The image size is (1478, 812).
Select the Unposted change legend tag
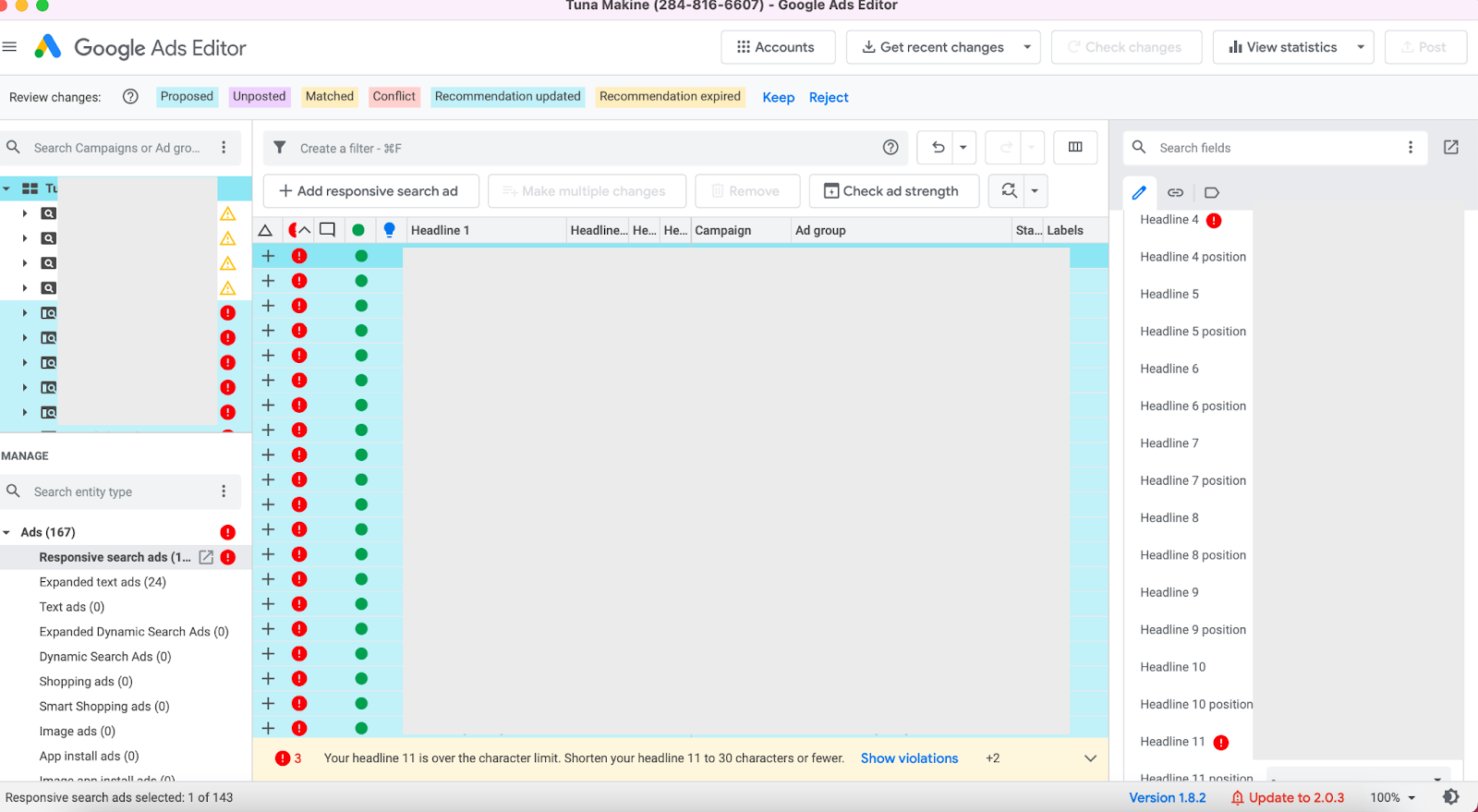coord(260,96)
